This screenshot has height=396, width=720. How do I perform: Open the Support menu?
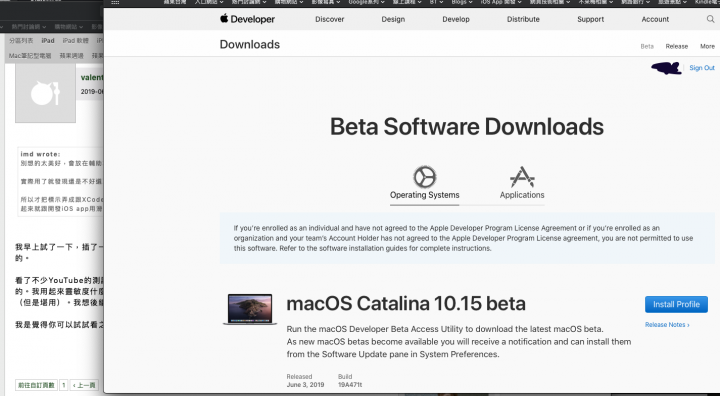point(591,19)
